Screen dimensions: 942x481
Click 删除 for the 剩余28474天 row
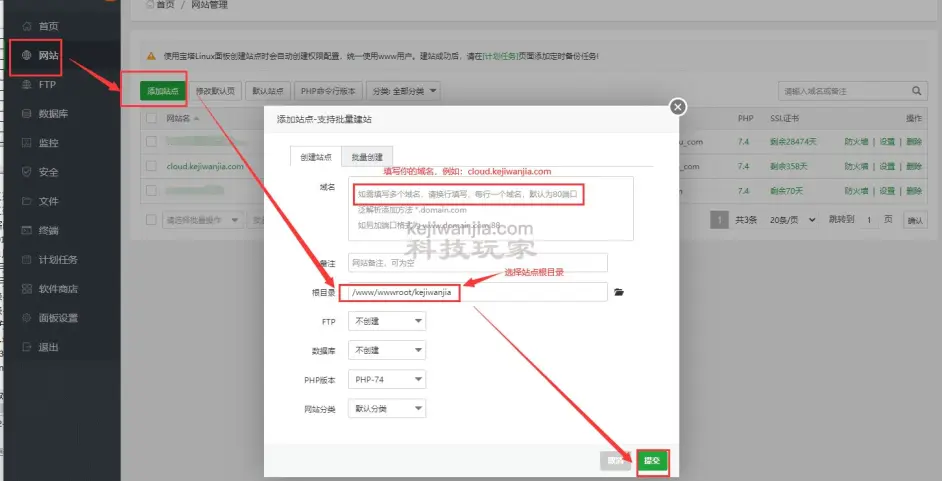click(914, 142)
